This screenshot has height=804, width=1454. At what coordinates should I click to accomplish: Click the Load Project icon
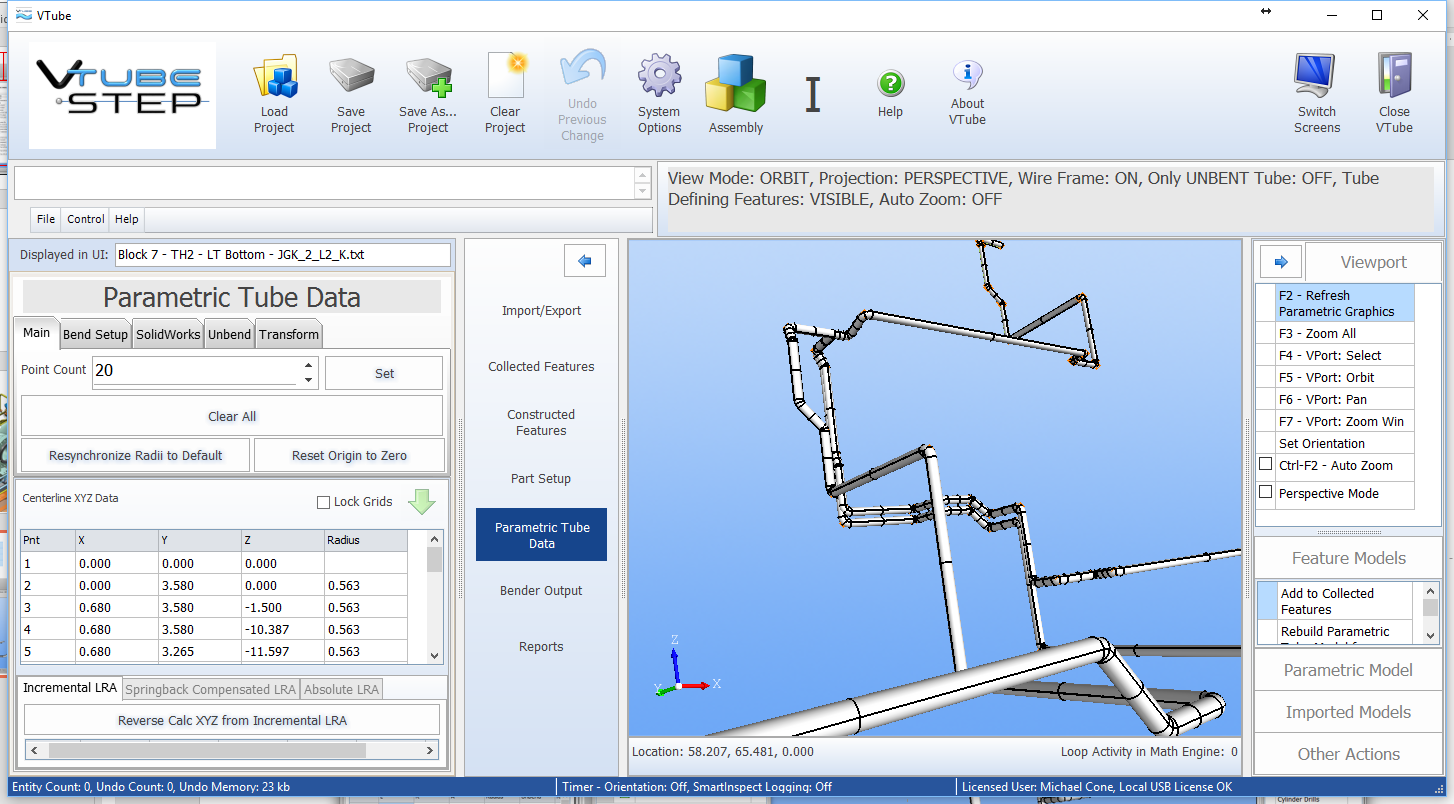[274, 78]
